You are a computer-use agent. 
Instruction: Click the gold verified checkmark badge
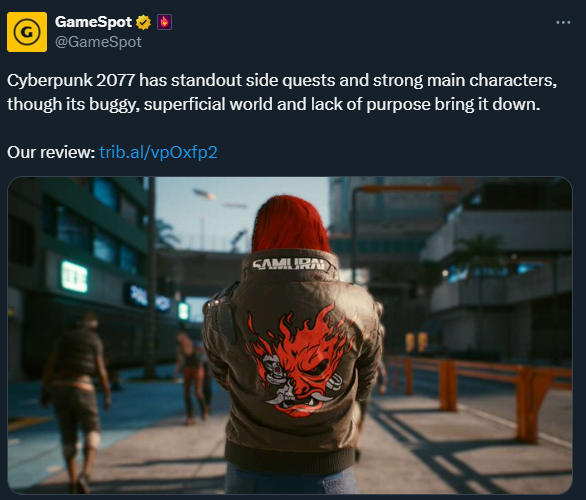(143, 22)
